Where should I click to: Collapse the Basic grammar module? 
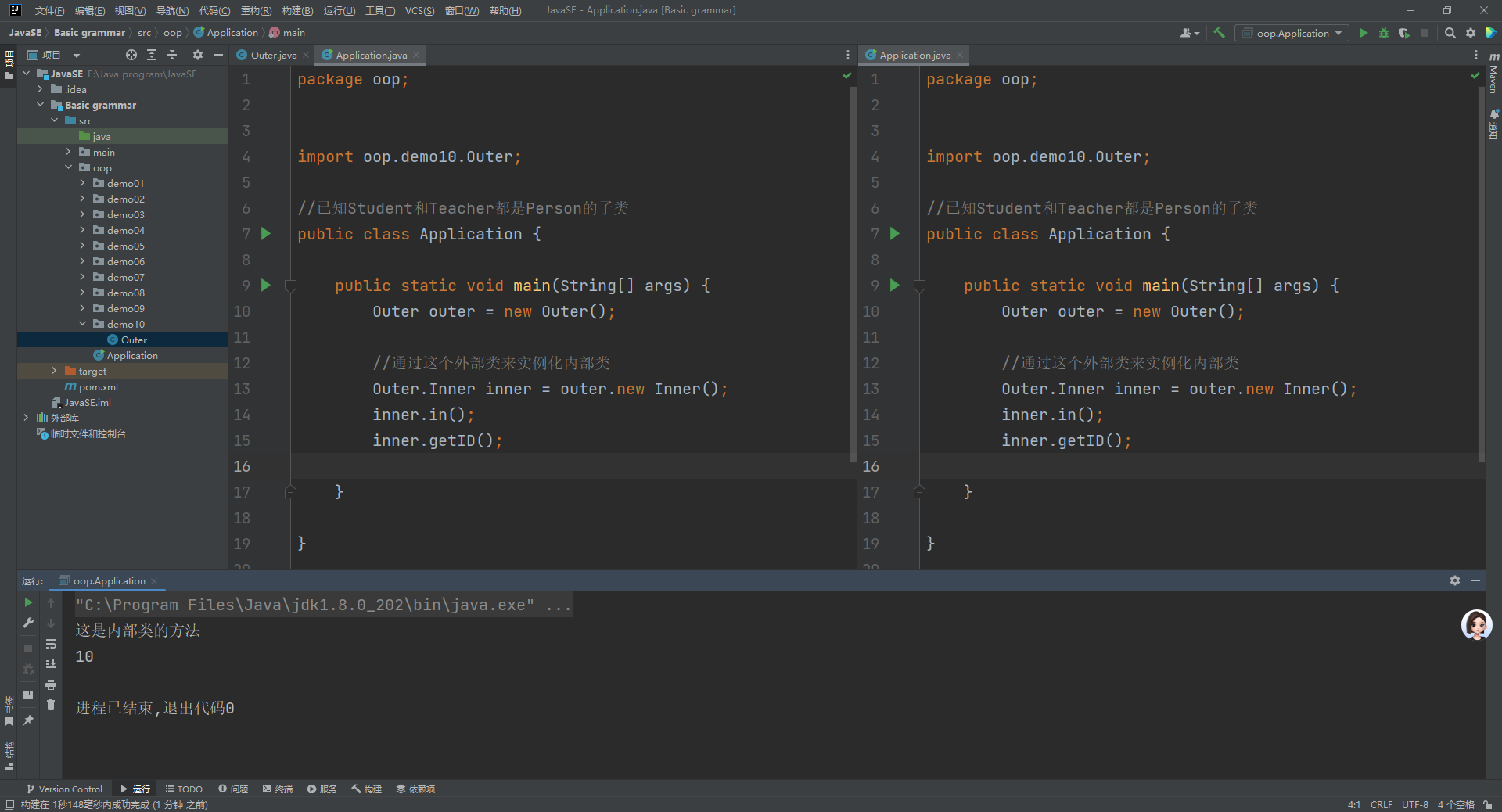40,105
